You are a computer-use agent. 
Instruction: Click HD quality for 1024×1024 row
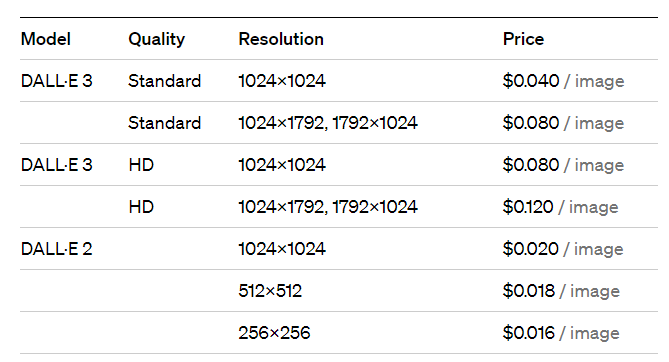(141, 165)
